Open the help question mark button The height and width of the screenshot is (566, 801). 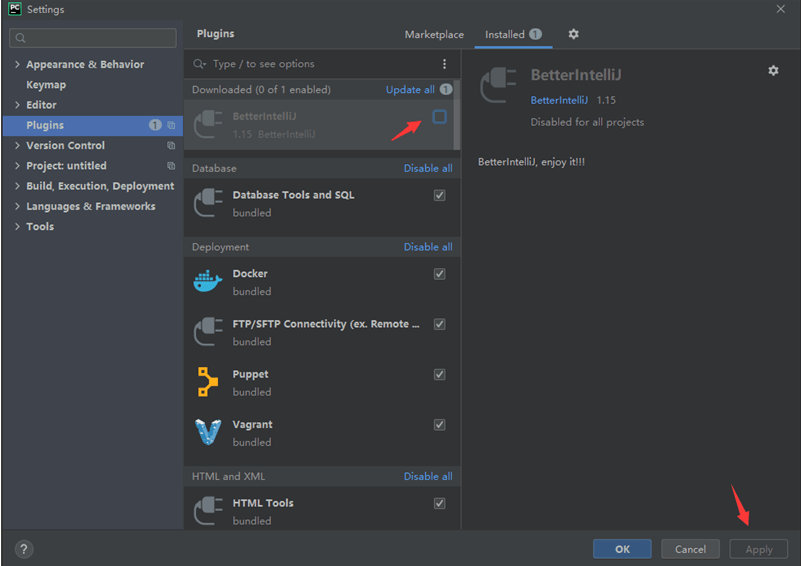24,549
